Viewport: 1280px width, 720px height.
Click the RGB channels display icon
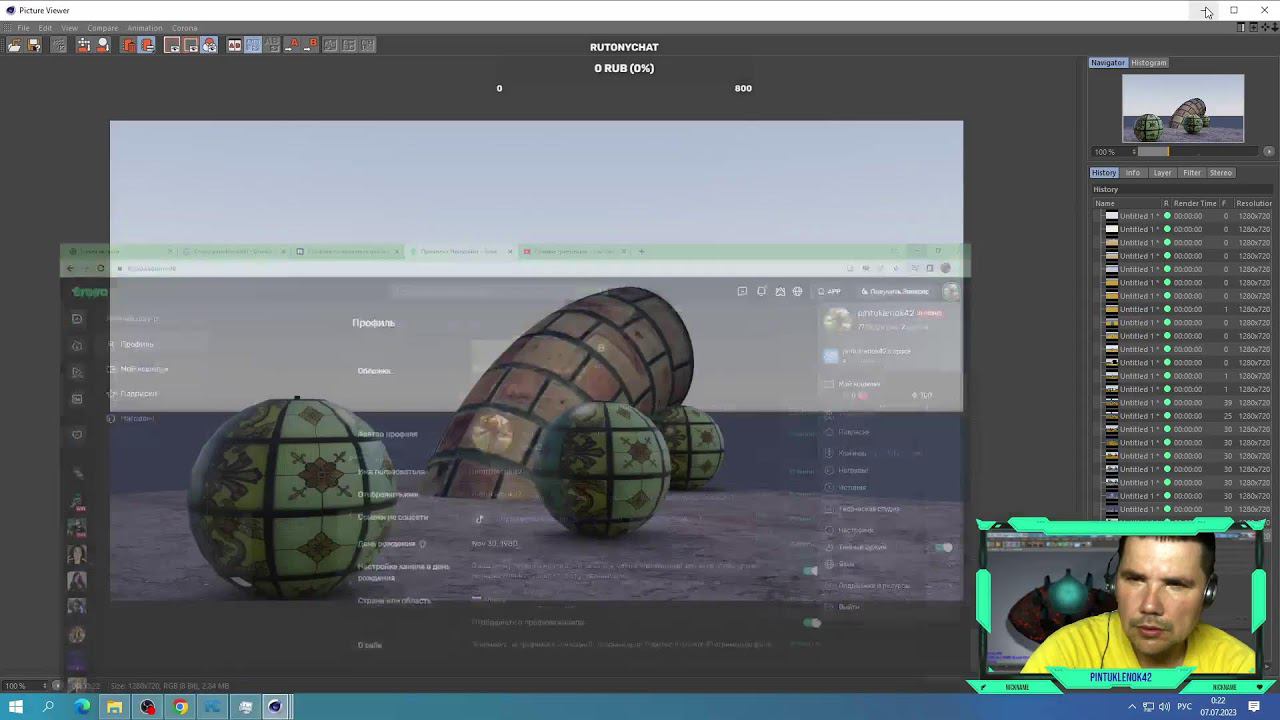point(209,45)
